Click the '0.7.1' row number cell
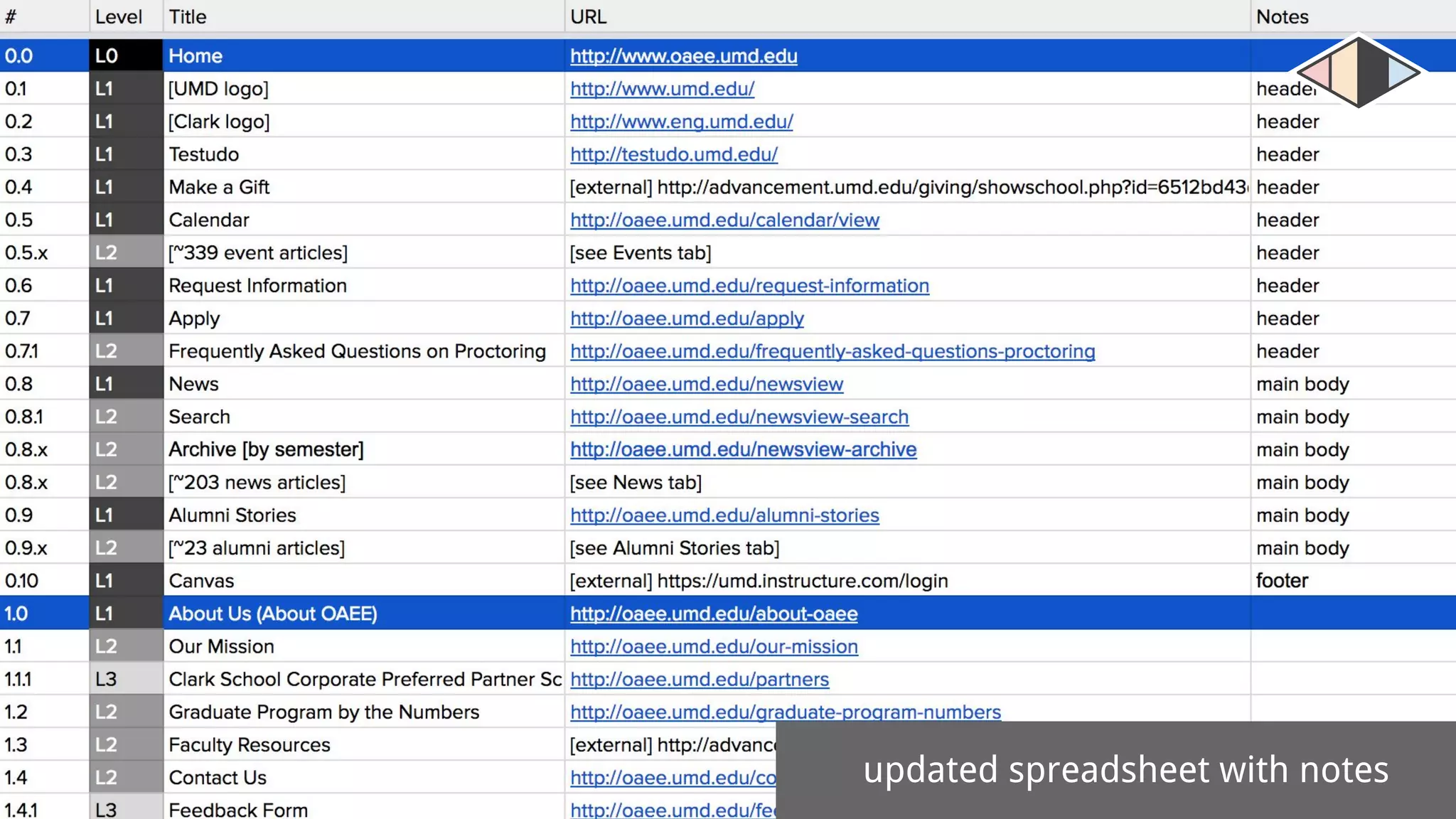 click(x=44, y=351)
